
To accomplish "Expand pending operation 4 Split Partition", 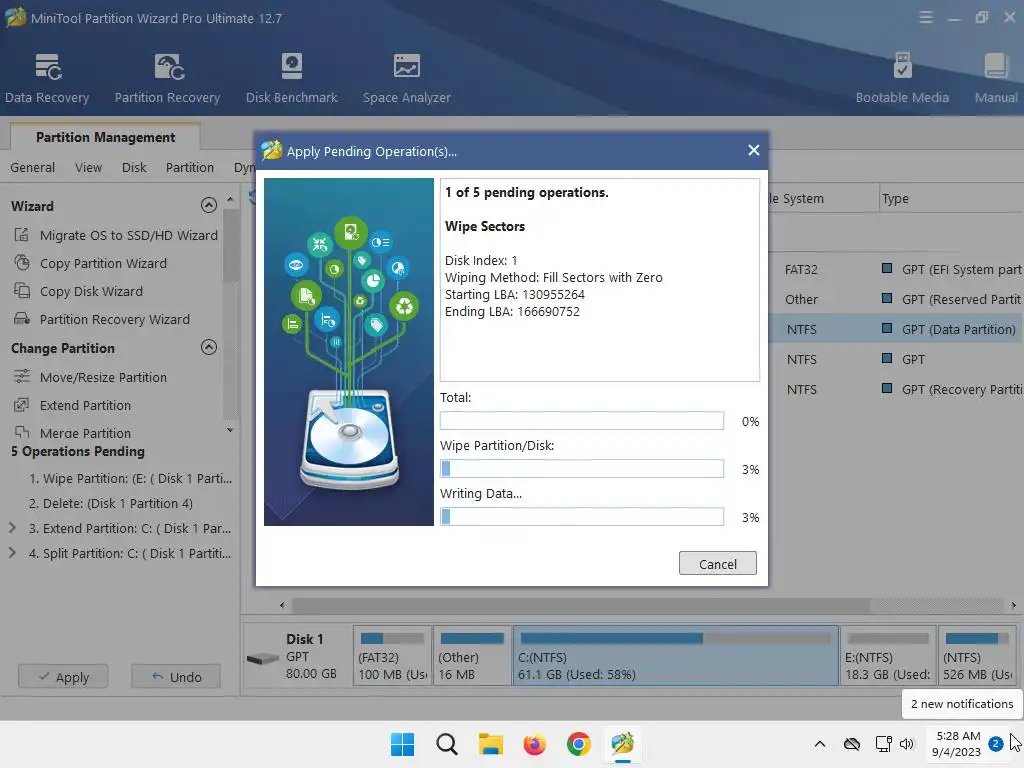I will pyautogui.click(x=12, y=552).
